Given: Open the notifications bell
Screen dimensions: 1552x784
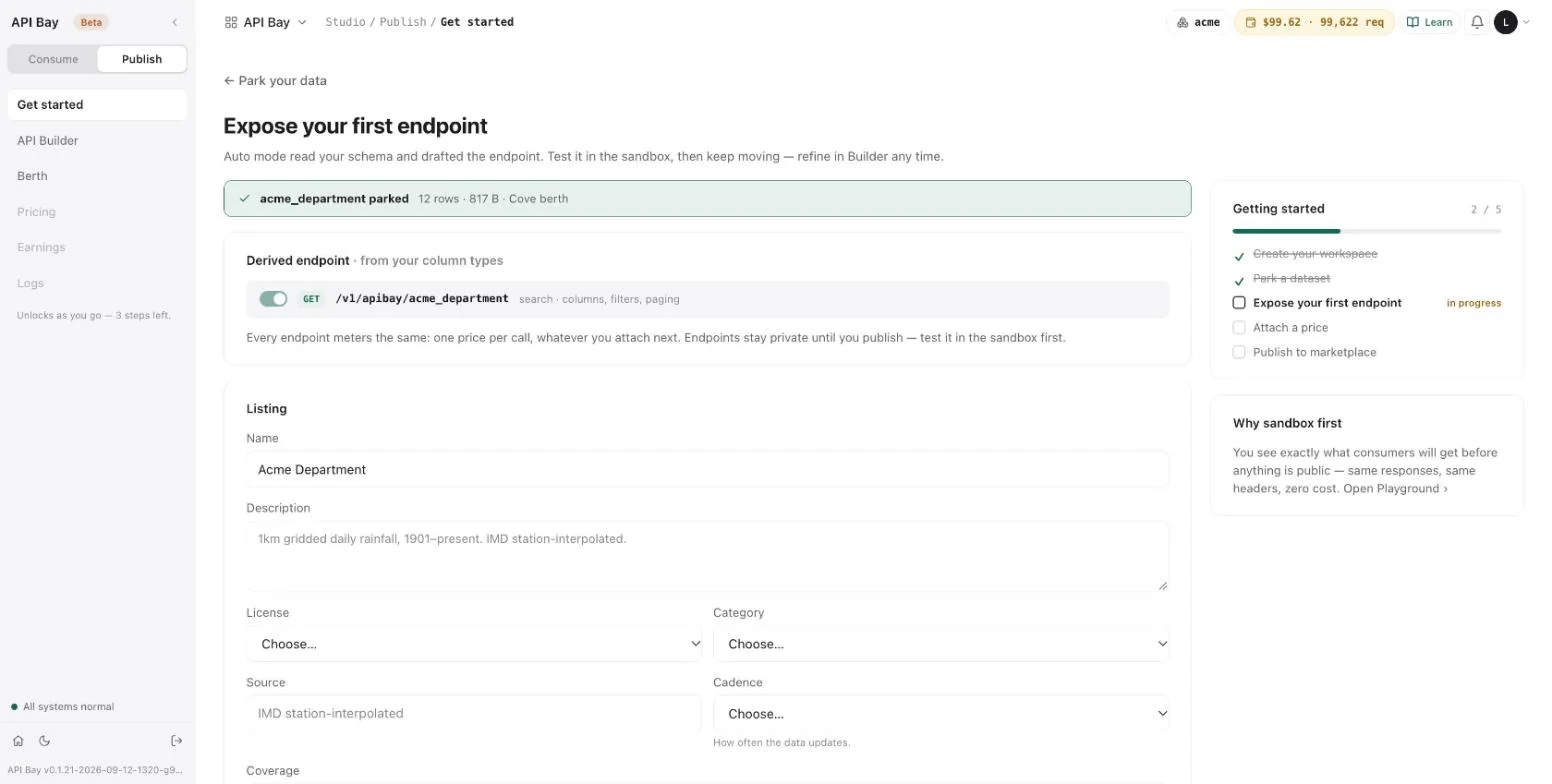Looking at the screenshot, I should (1477, 22).
